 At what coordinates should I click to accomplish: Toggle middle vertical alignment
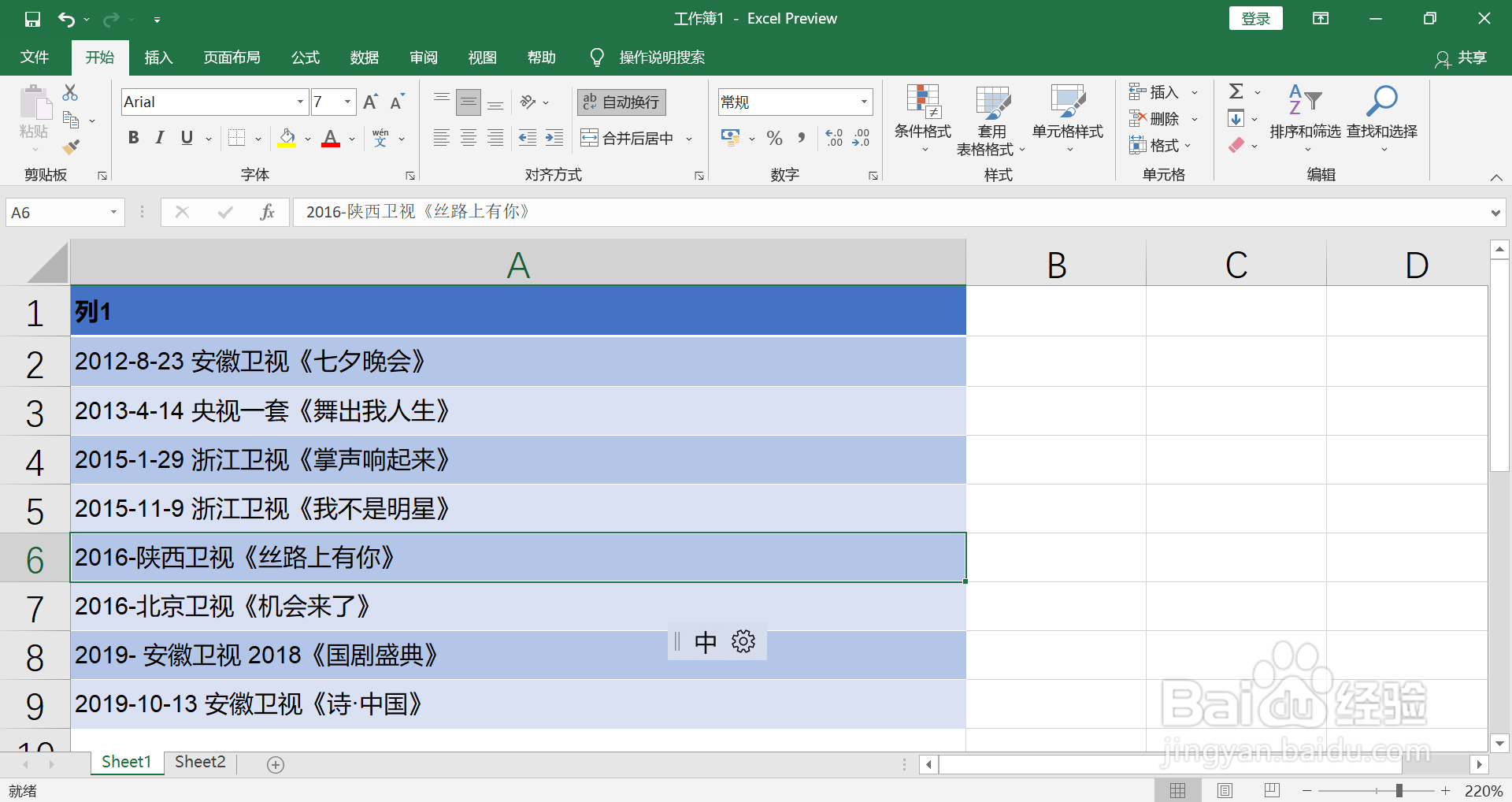pos(469,102)
